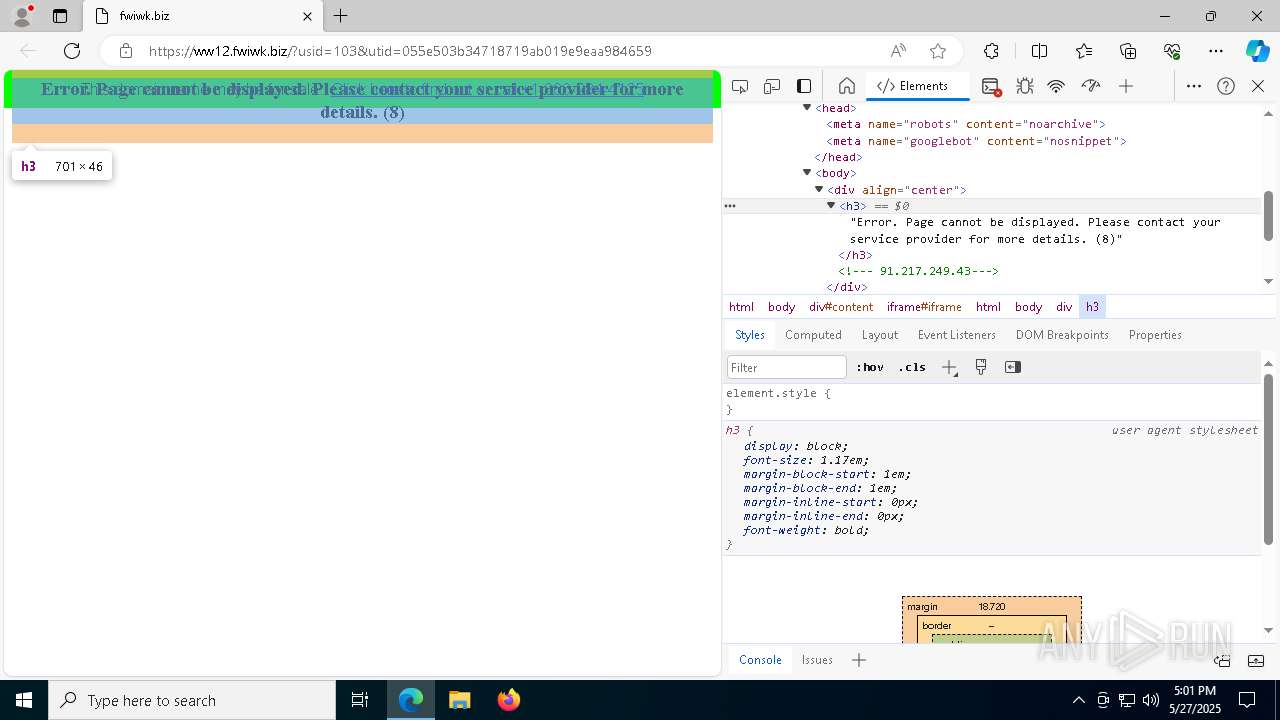Refresh the page with reload icon

pos(72,51)
